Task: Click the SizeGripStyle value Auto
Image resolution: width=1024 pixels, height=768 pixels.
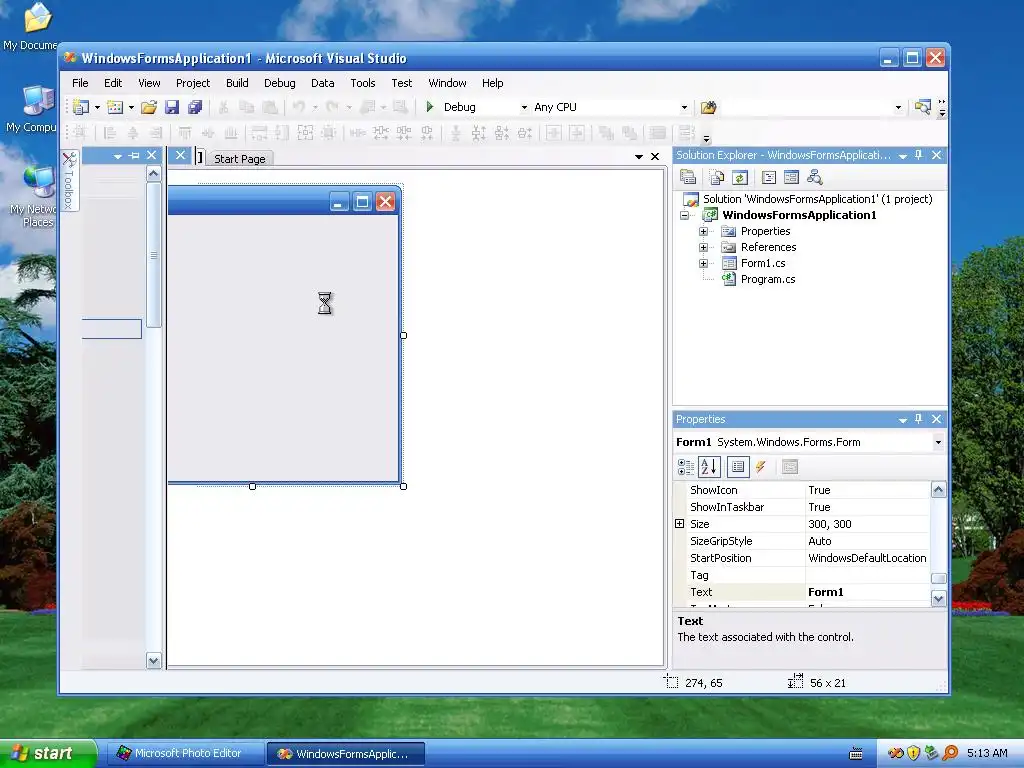Action: click(x=868, y=541)
